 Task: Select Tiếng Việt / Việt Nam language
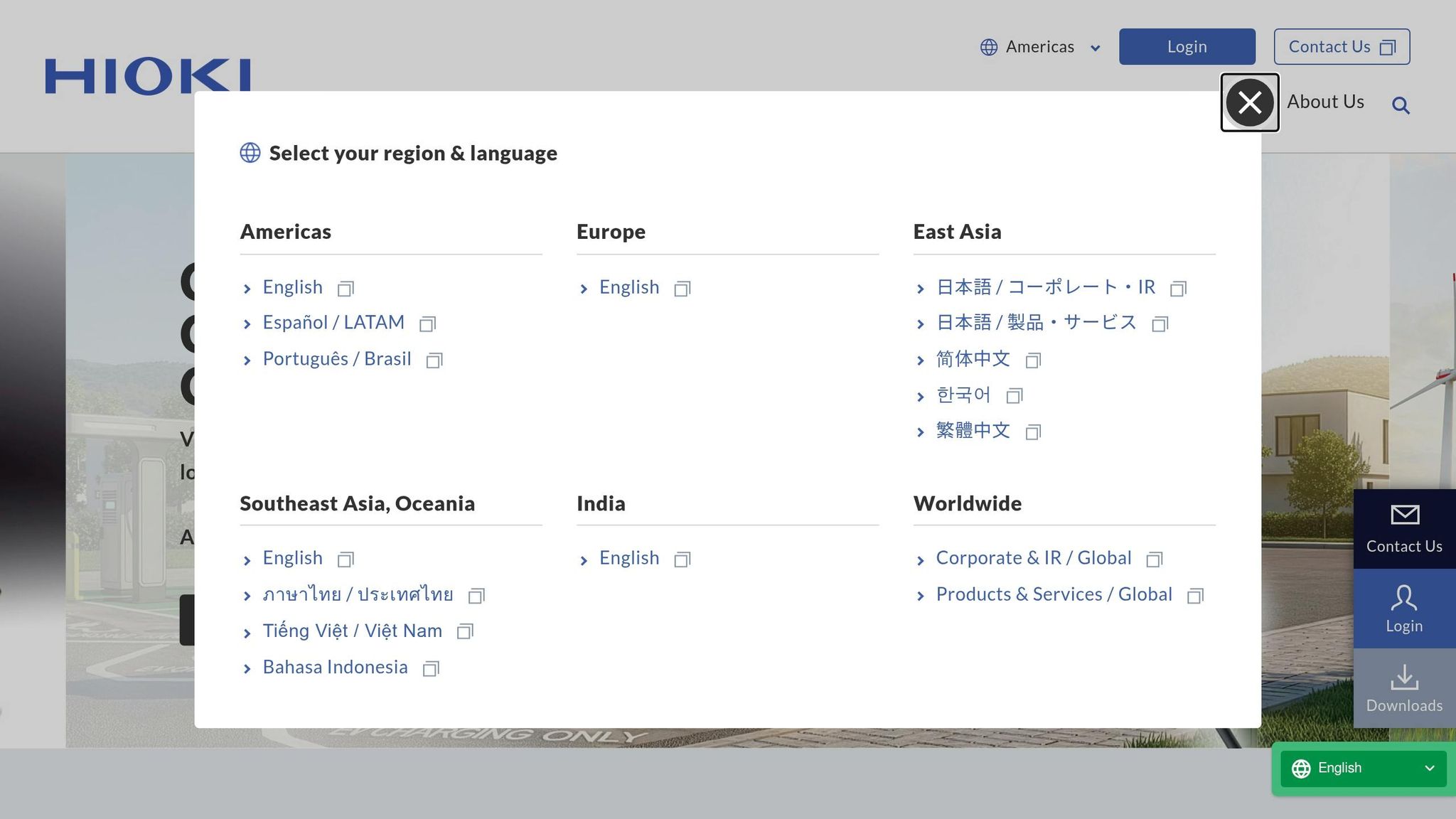(x=352, y=631)
